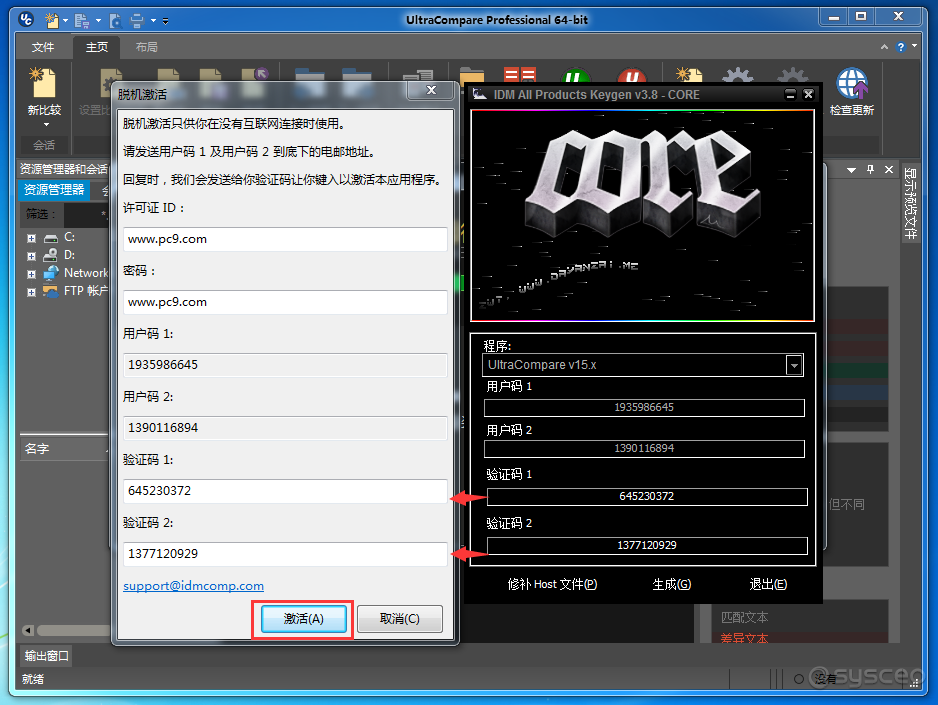Open the customize quick access toolbar arrow
This screenshot has width=938, height=705.
(x=165, y=21)
